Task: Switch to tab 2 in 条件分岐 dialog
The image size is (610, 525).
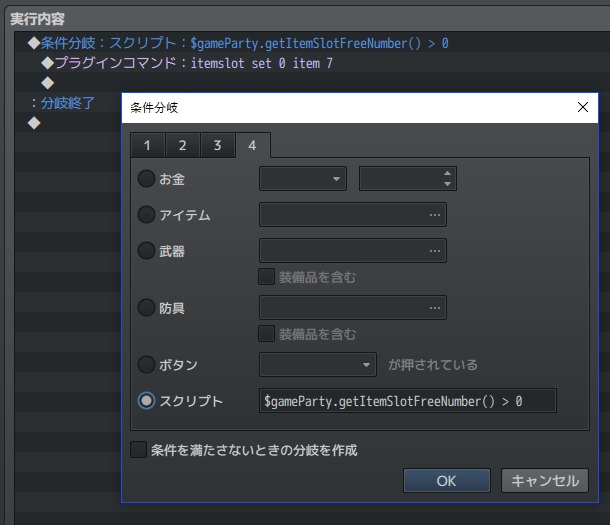Action: pos(182,145)
